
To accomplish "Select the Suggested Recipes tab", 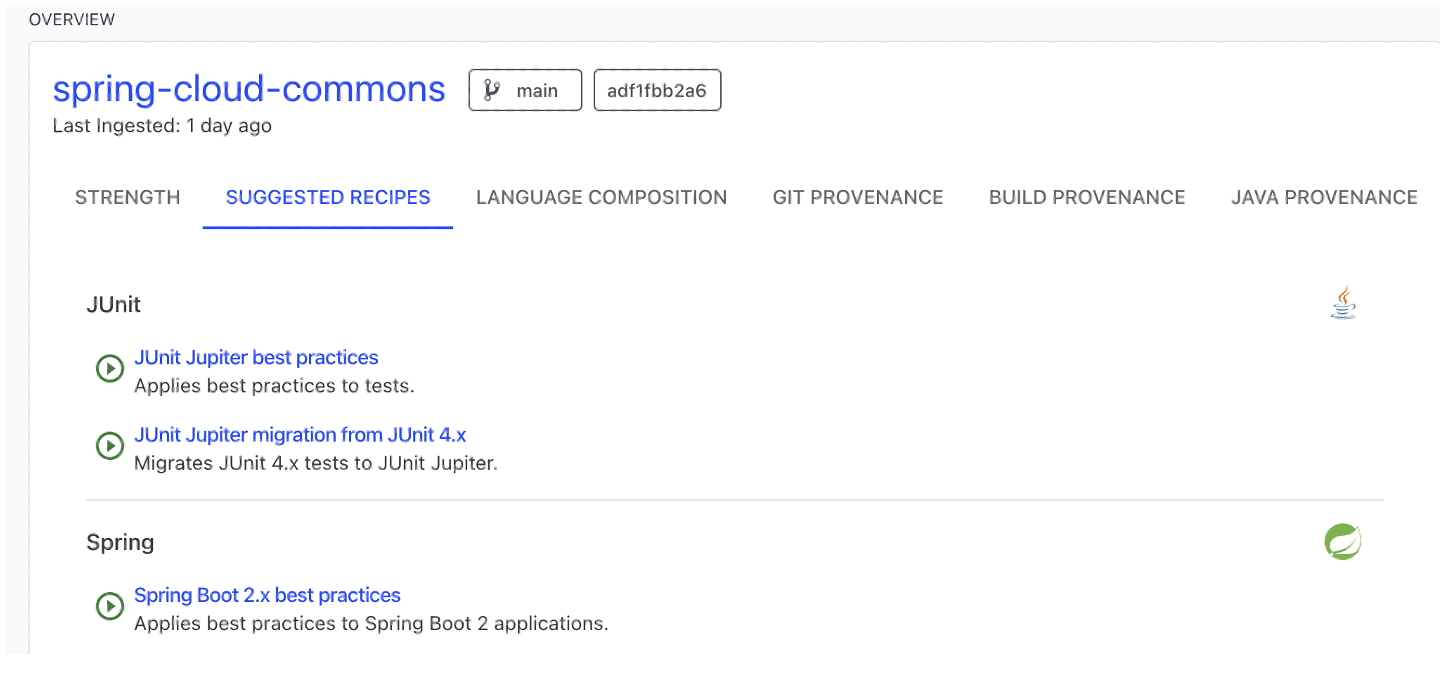I will point(328,197).
